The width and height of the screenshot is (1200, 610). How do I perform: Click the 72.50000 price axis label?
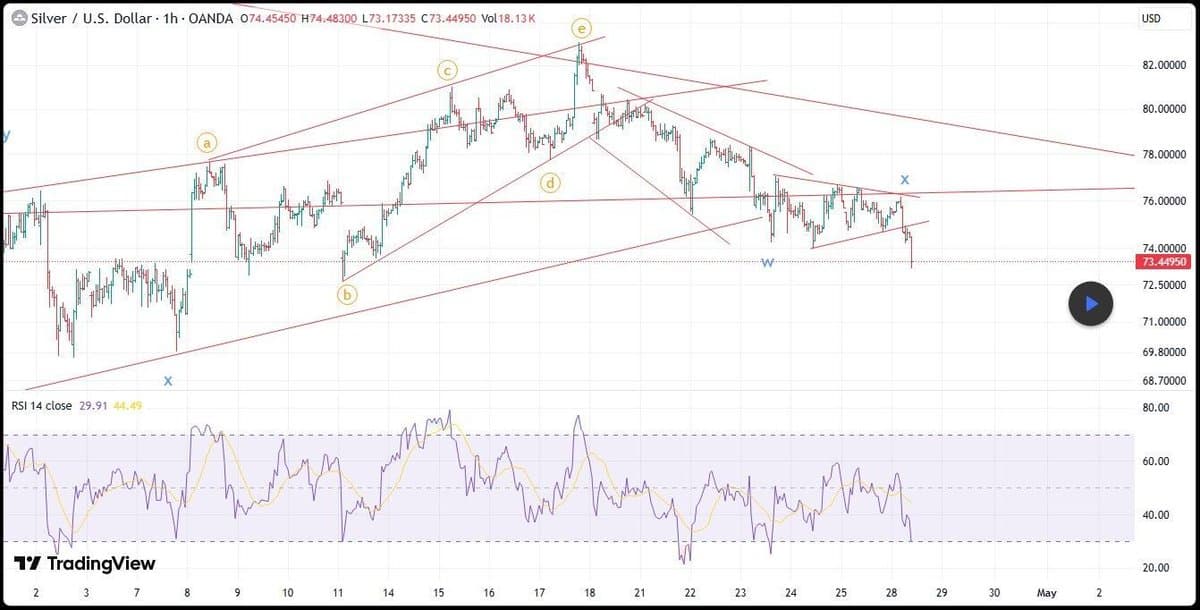[x=1164, y=285]
